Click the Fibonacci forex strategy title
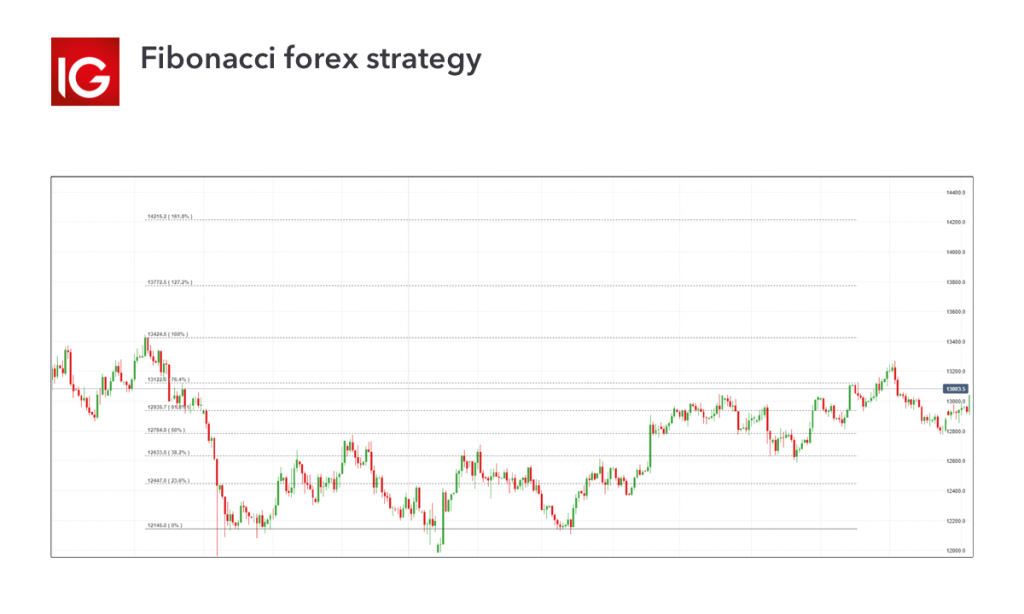Viewport: 1024px width, 614px height. point(311,59)
